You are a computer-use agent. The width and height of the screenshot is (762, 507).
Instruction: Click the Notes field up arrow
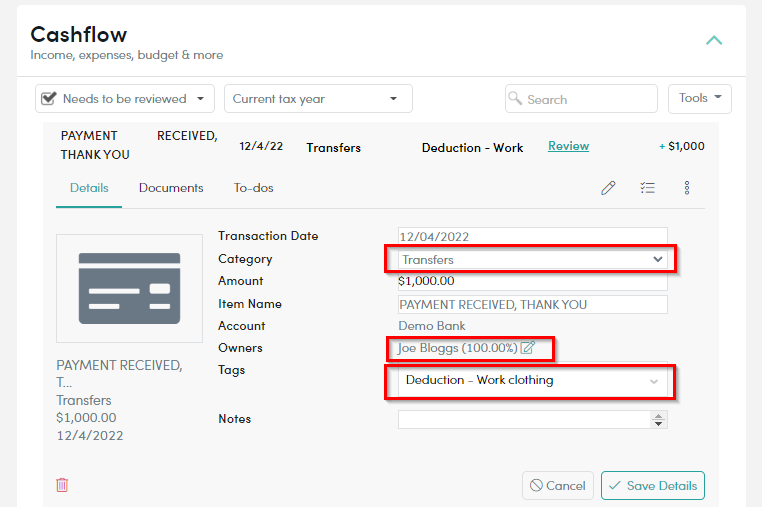658,416
